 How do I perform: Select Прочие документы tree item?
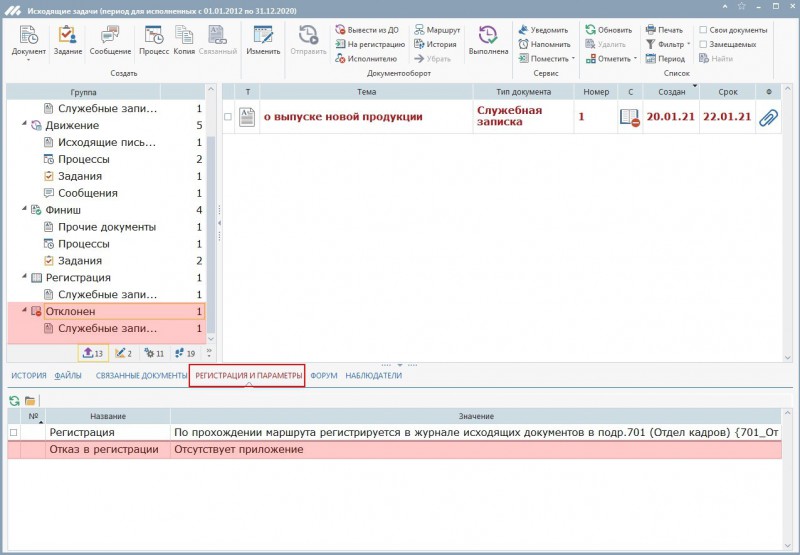click(107, 227)
